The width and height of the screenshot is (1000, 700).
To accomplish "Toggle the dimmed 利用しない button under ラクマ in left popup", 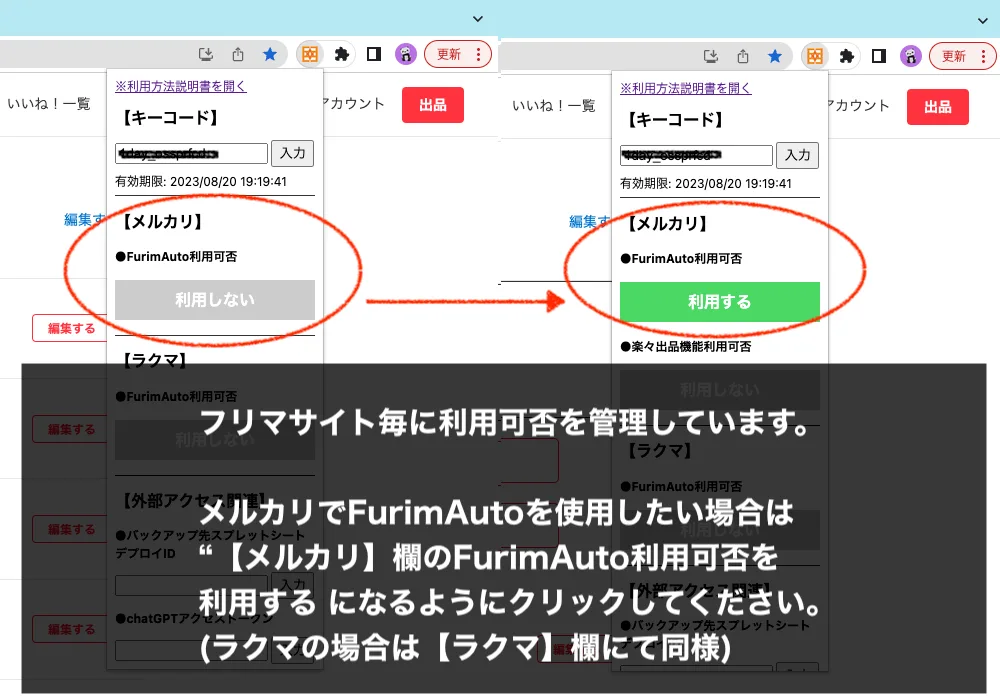I will tap(215, 440).
